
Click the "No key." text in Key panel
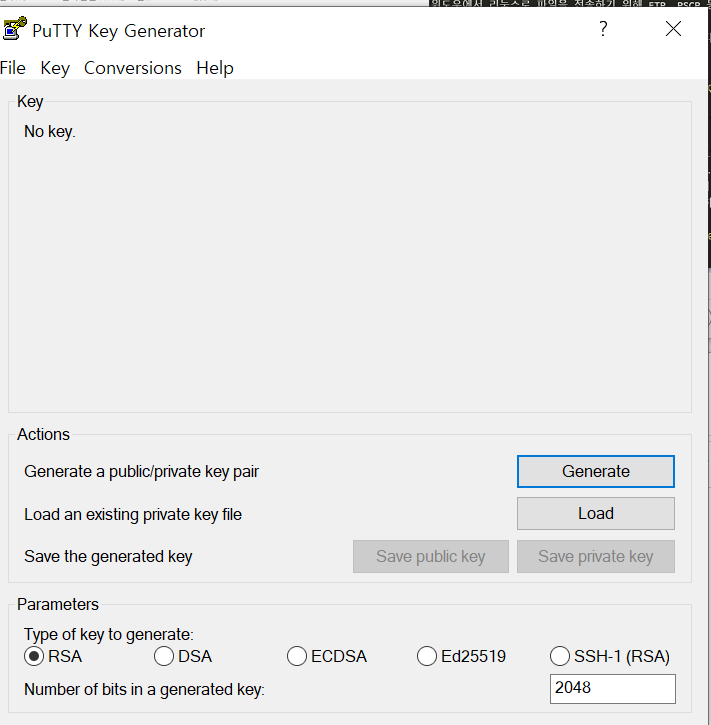[50, 132]
